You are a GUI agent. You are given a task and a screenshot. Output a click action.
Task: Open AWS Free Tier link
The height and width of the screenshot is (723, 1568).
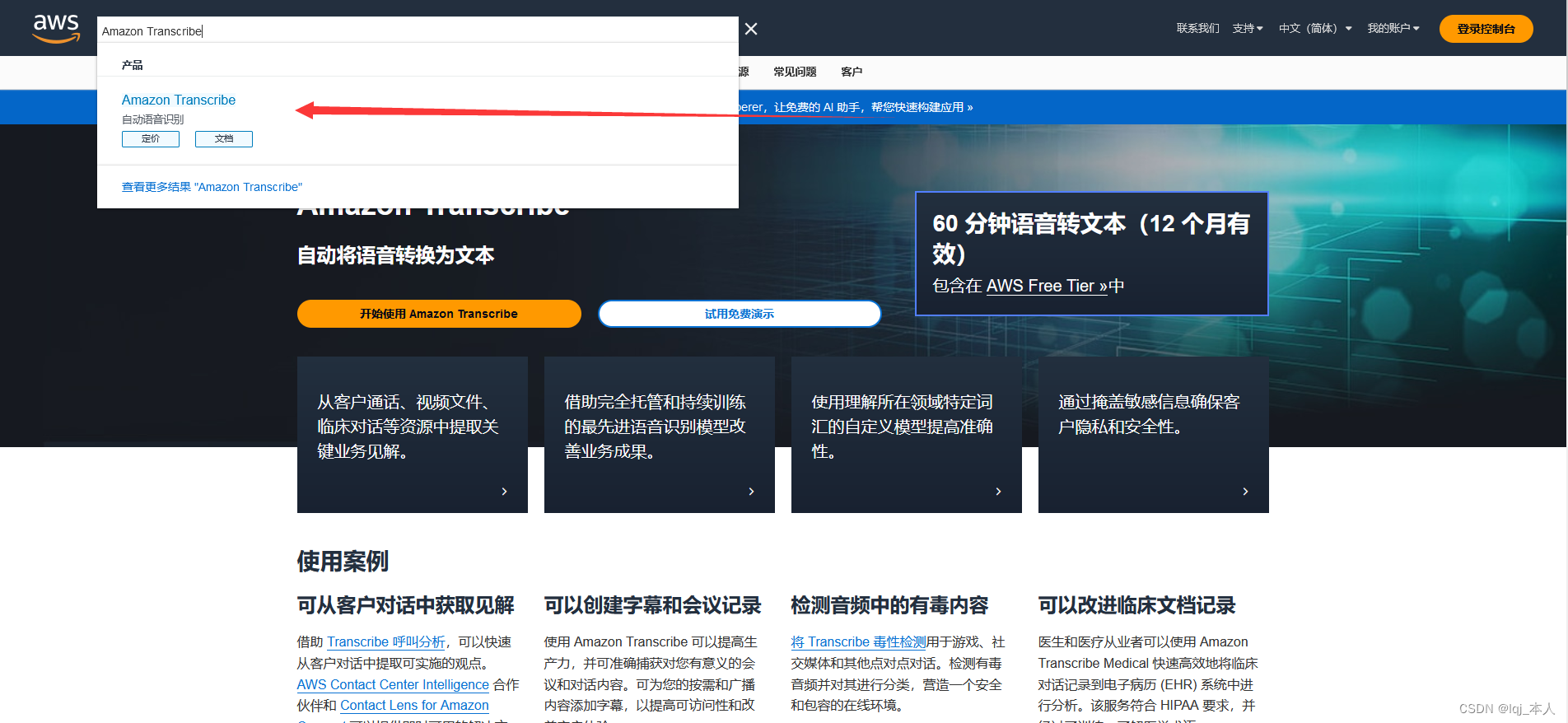(x=1047, y=286)
